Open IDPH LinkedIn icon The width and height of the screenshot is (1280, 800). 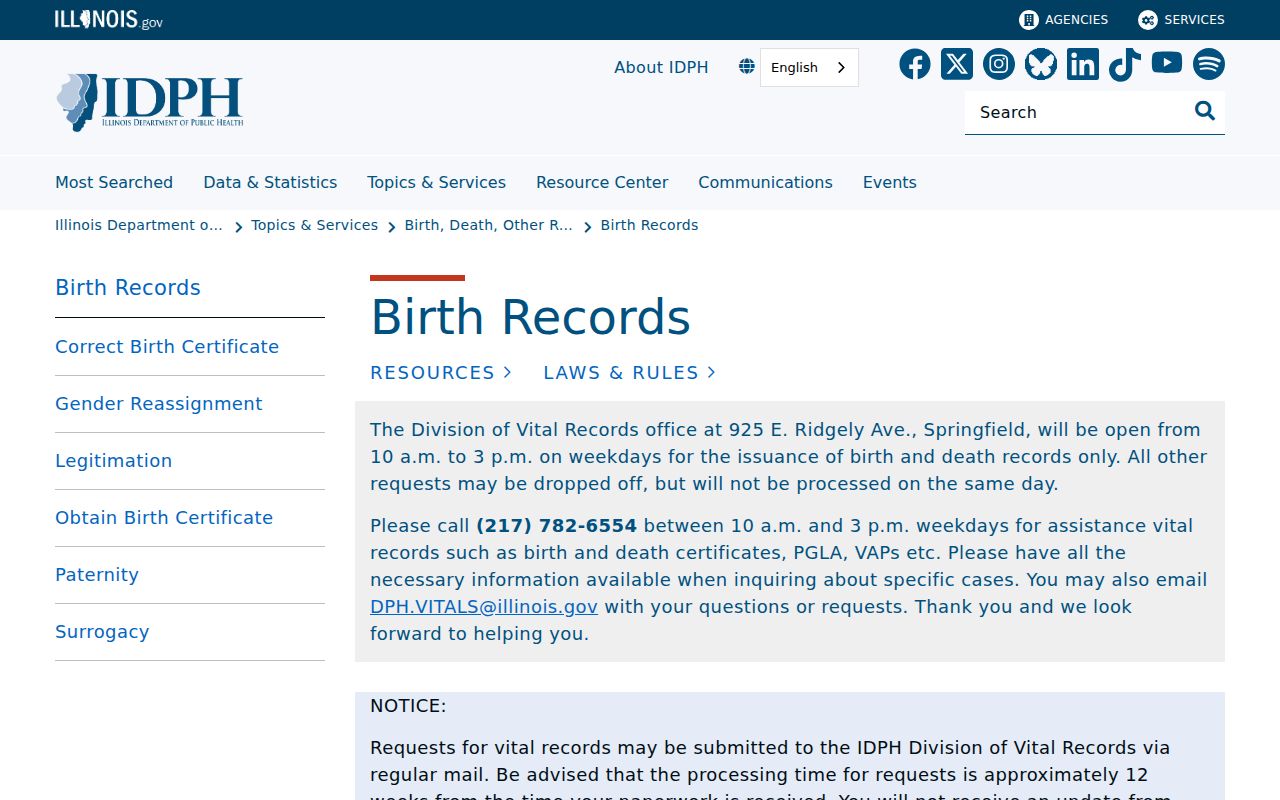tap(1083, 64)
